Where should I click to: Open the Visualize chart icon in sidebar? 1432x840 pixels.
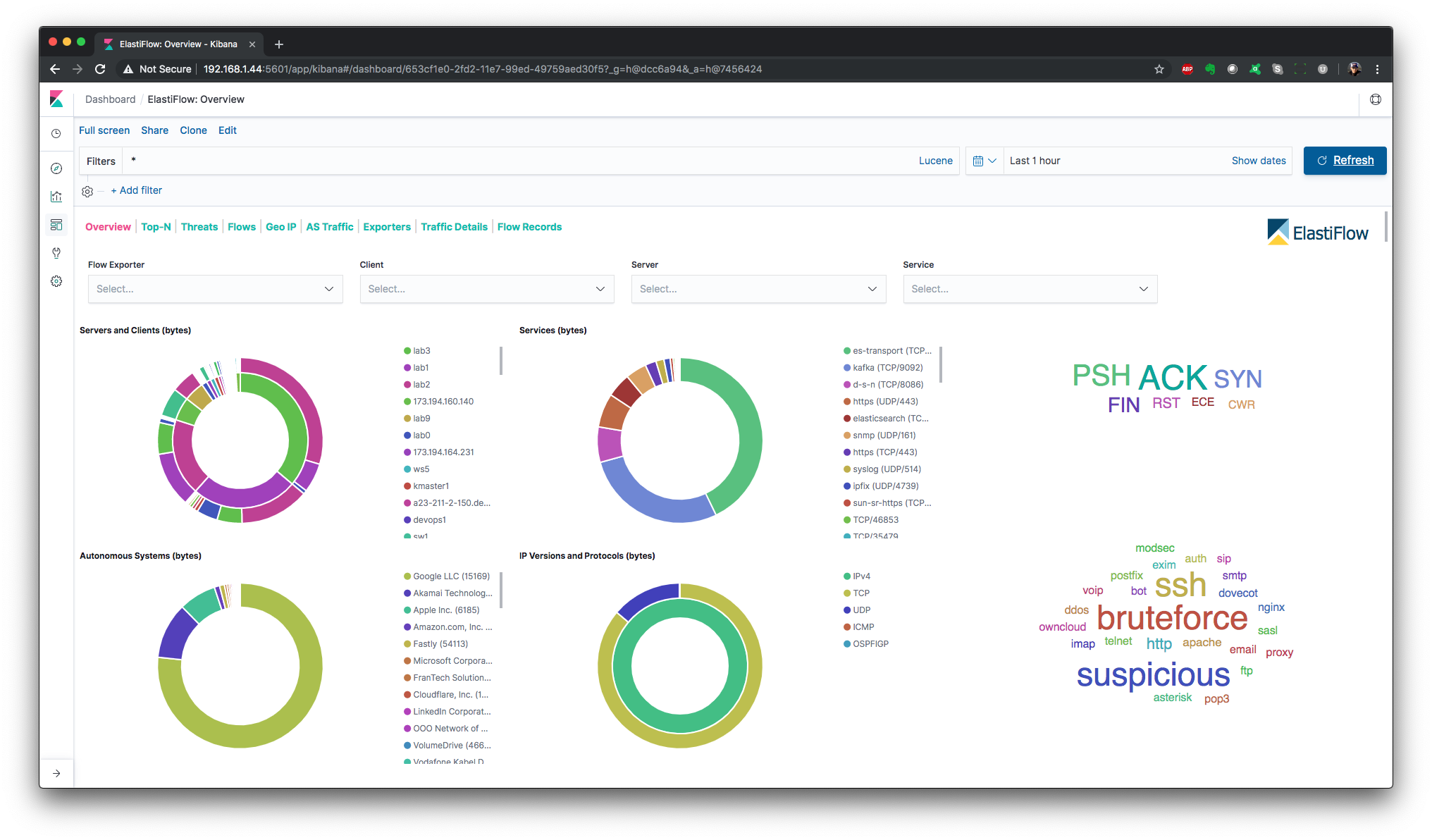(x=56, y=197)
